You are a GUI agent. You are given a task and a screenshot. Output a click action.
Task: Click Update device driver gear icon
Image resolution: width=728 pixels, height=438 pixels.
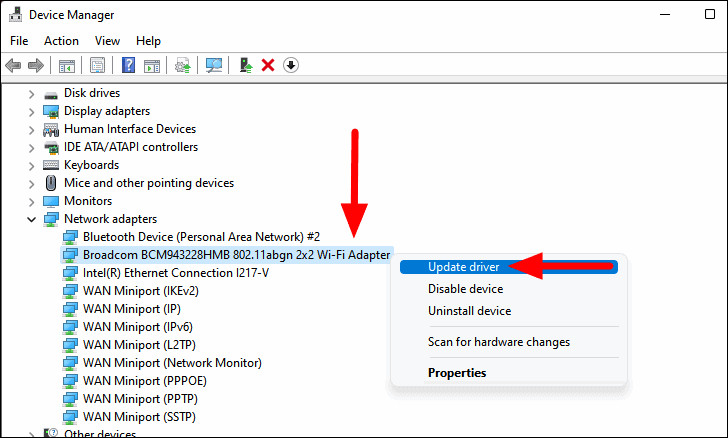(x=183, y=65)
